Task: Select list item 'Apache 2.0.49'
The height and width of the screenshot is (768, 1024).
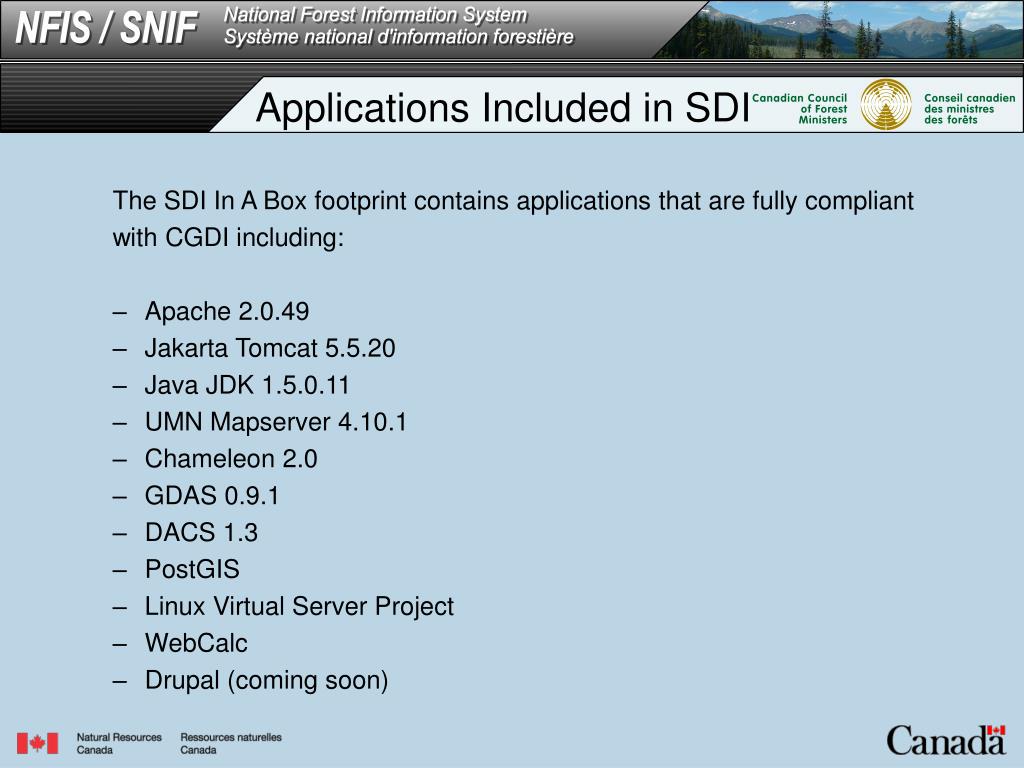Action: click(227, 312)
